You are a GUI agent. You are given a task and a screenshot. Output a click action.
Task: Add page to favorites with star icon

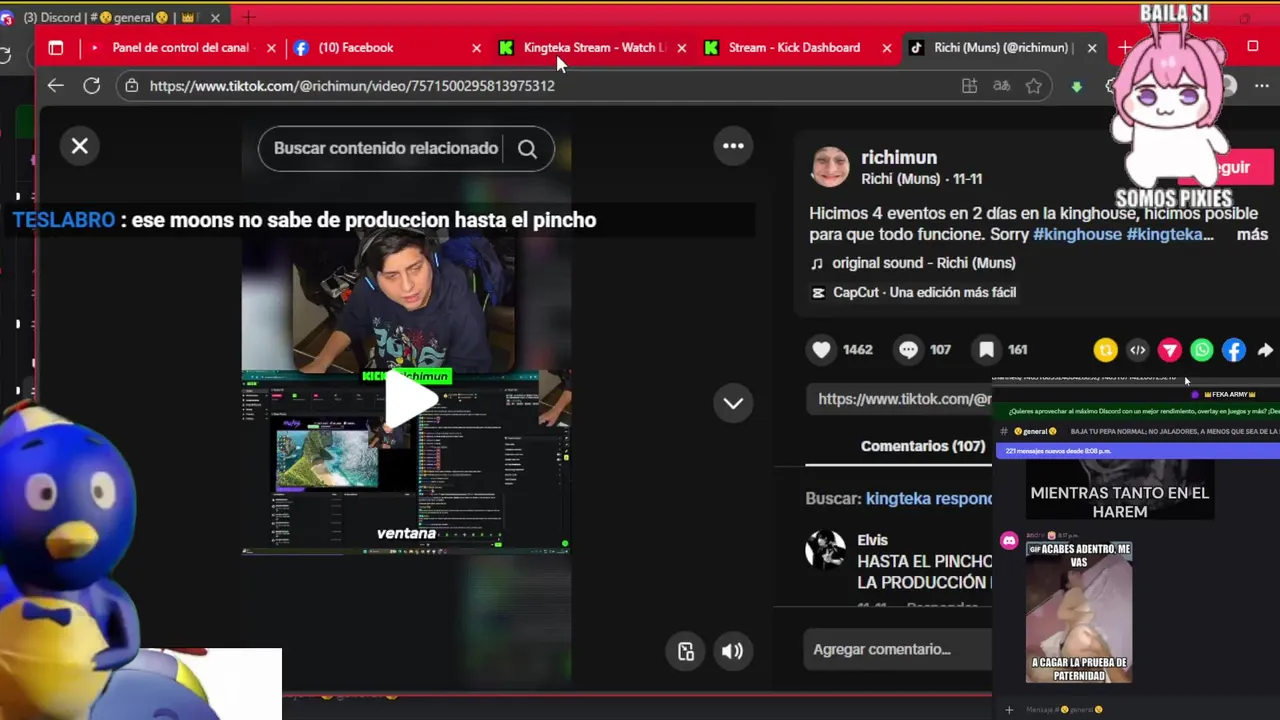point(1034,86)
